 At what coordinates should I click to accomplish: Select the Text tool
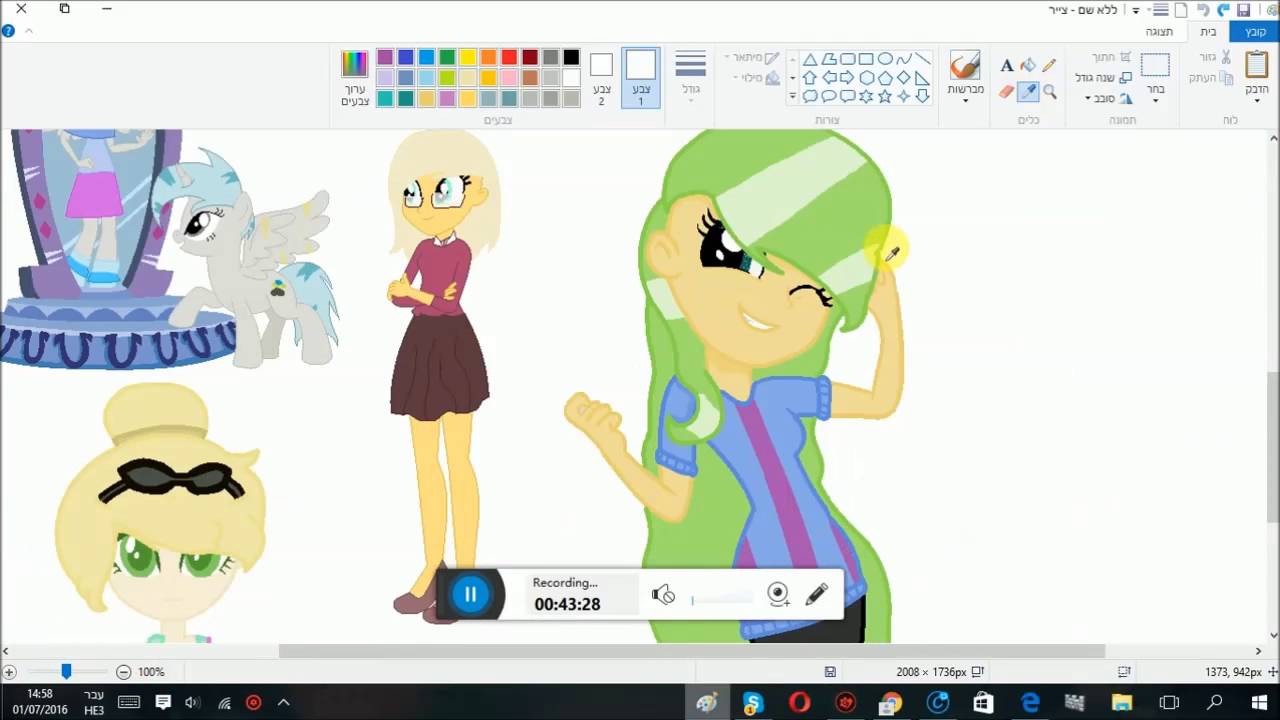(1007, 66)
